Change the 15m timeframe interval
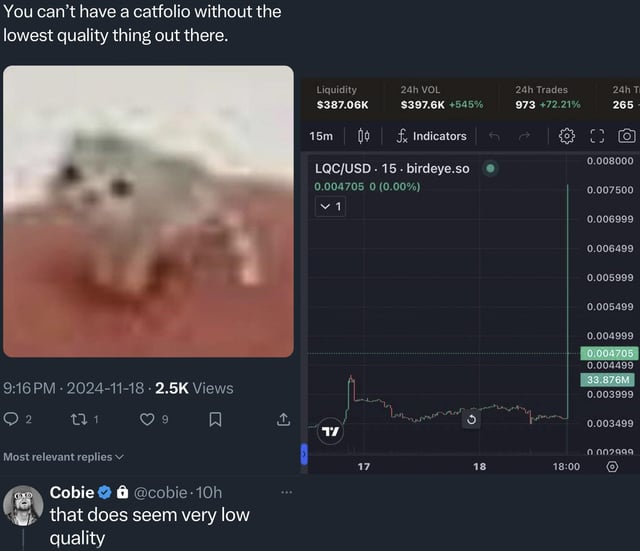Image resolution: width=640 pixels, height=551 pixels. coord(321,136)
